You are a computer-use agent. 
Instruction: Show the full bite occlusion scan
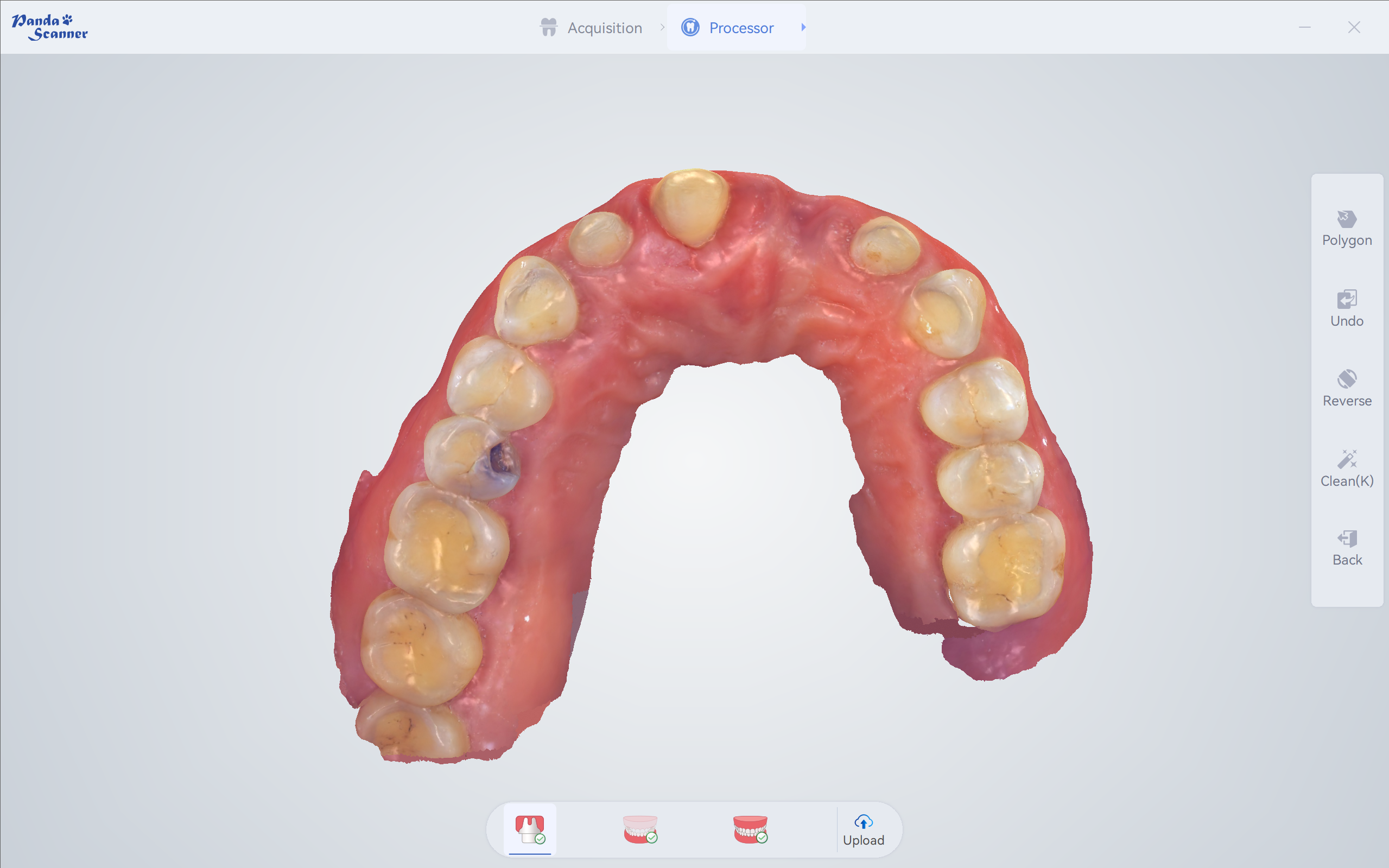[750, 829]
